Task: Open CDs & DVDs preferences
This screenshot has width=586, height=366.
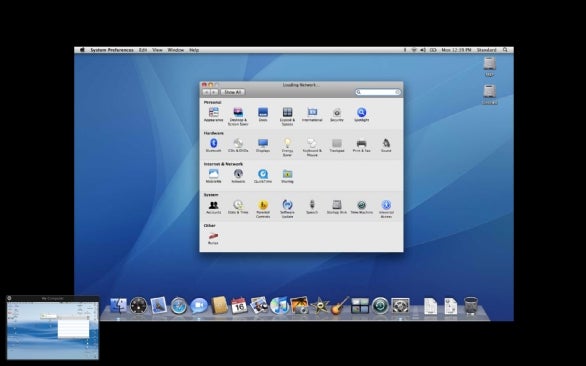Action: click(238, 145)
